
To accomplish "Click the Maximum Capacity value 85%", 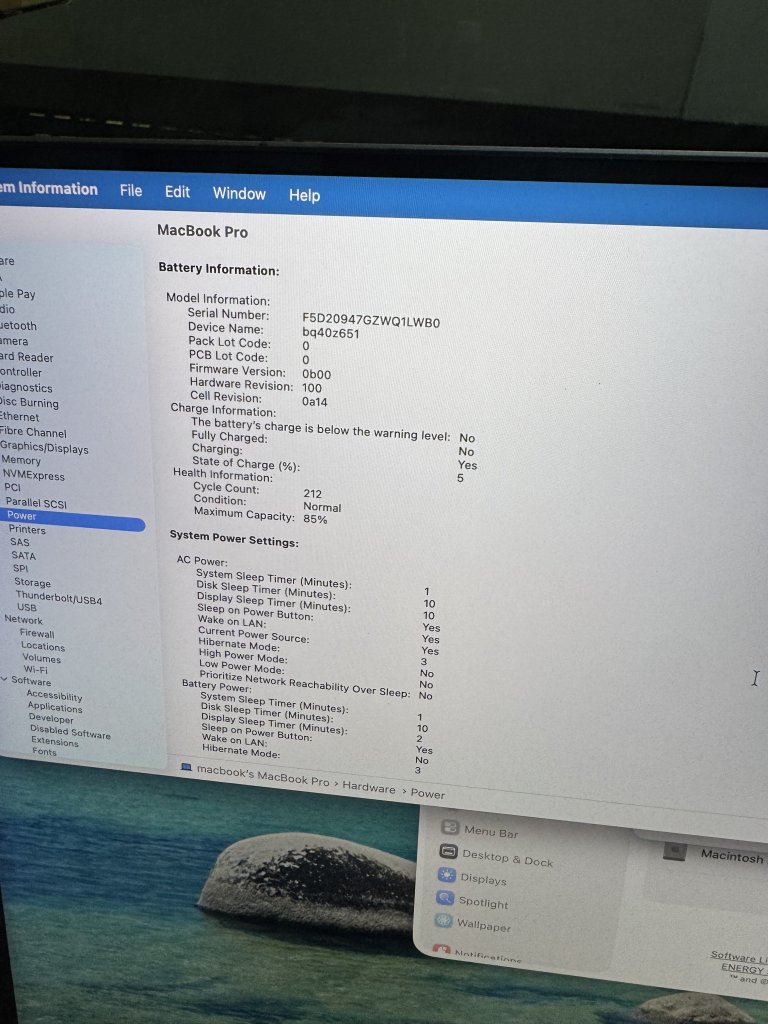I will coord(315,519).
